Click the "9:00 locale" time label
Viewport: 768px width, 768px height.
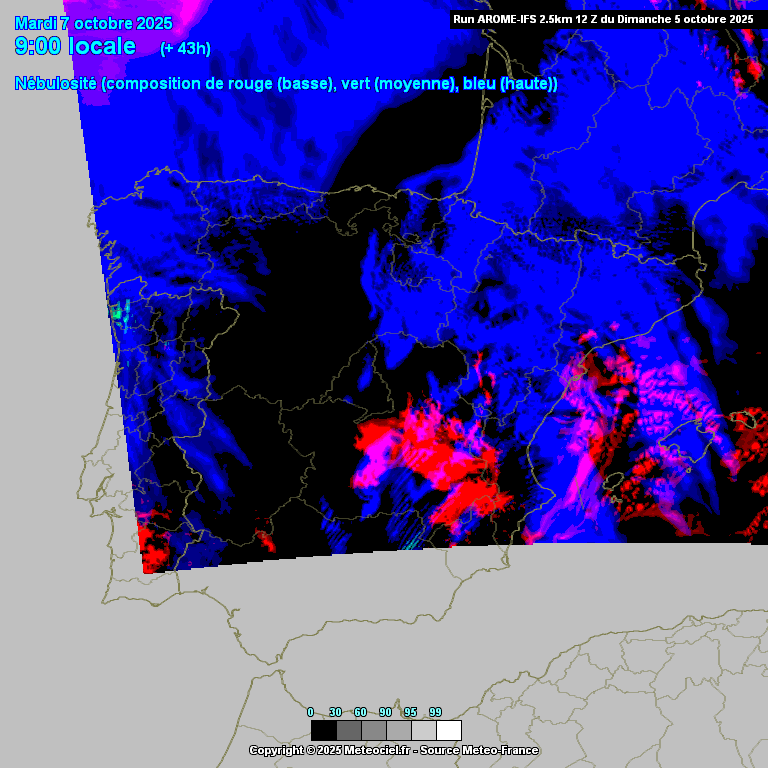[75, 46]
